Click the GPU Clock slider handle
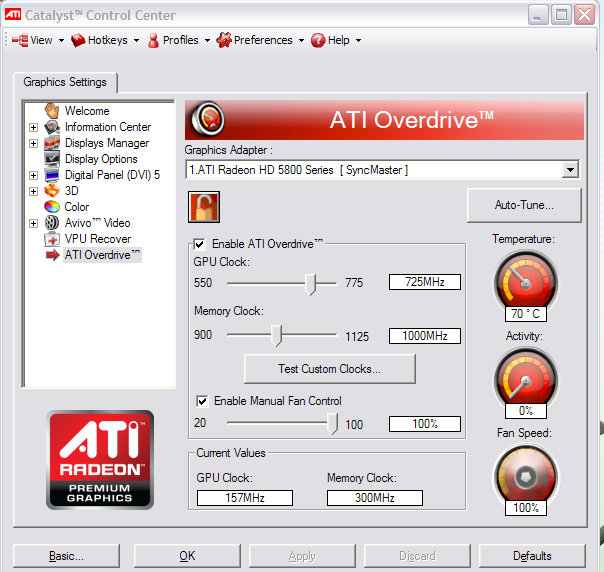Image resolution: width=604 pixels, height=572 pixels. [310, 284]
